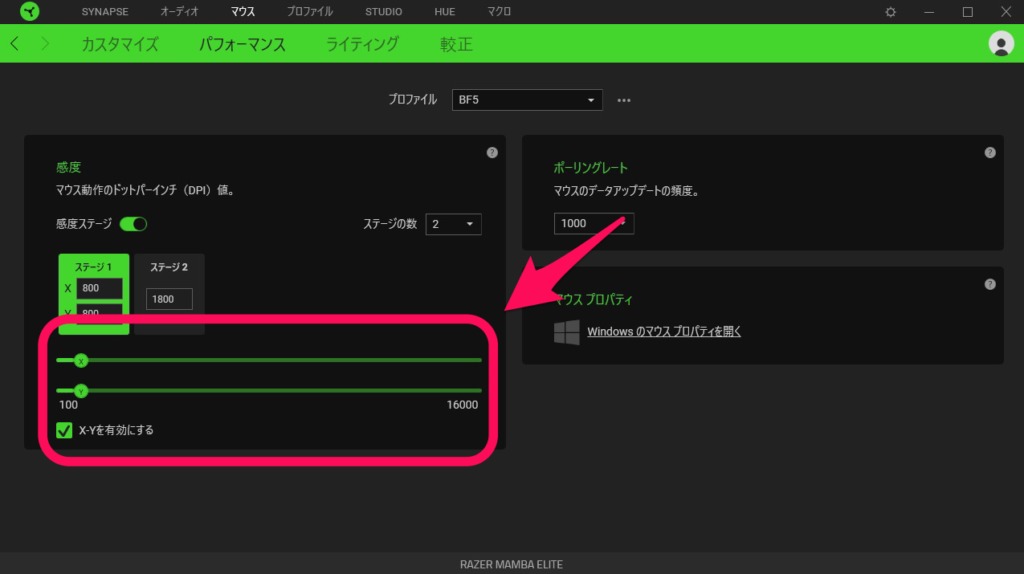Open the ライティング subtab

pos(362,44)
